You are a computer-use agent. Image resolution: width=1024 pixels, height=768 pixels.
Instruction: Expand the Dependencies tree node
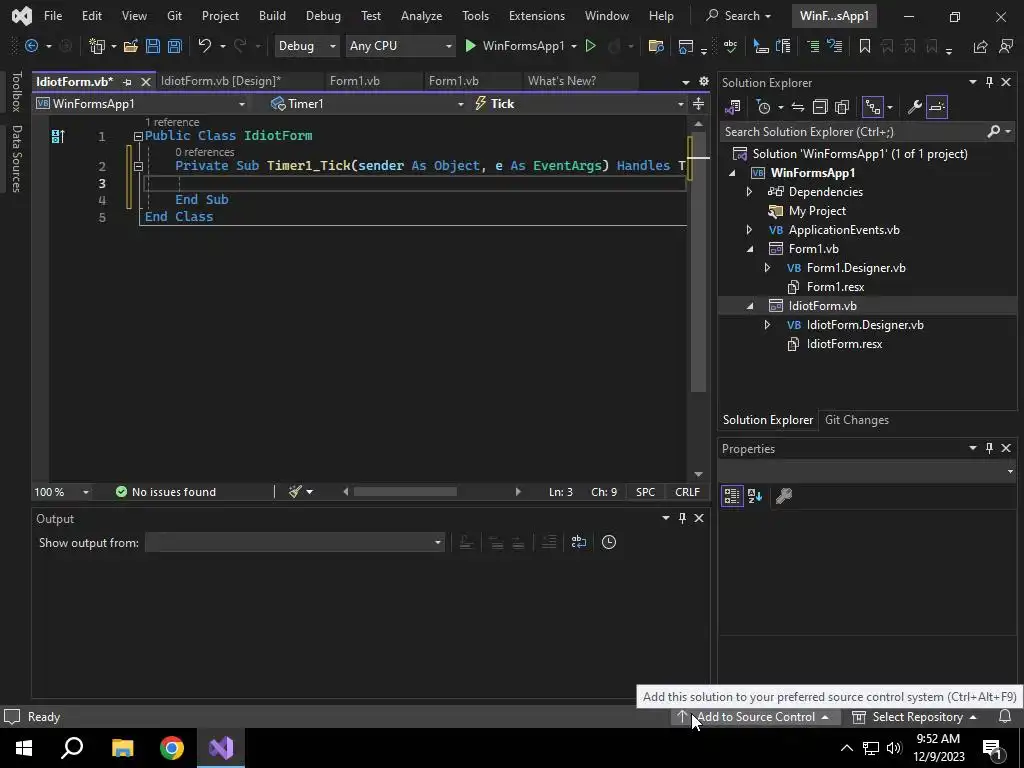click(749, 192)
